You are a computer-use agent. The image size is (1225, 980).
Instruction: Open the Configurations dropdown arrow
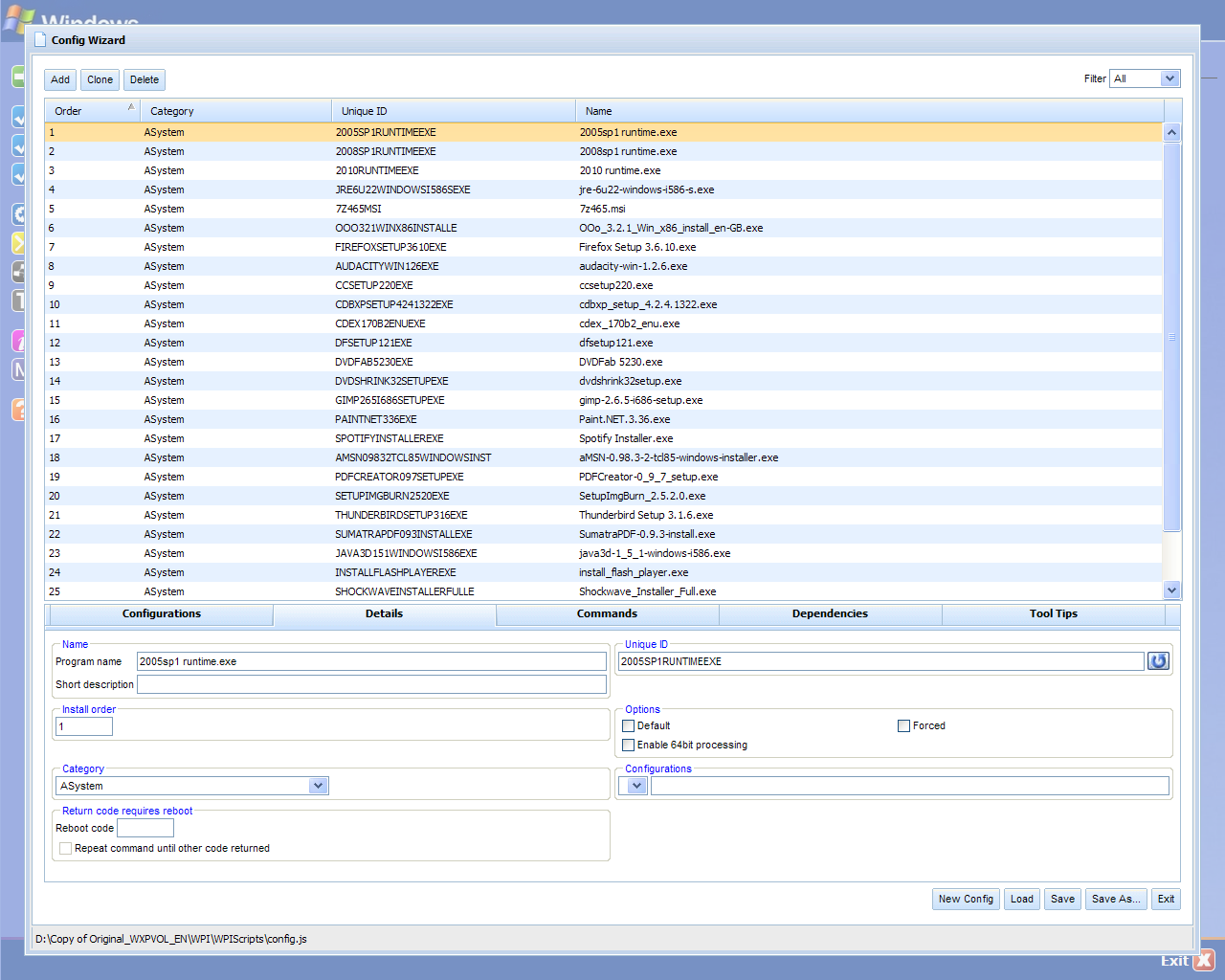[x=635, y=786]
